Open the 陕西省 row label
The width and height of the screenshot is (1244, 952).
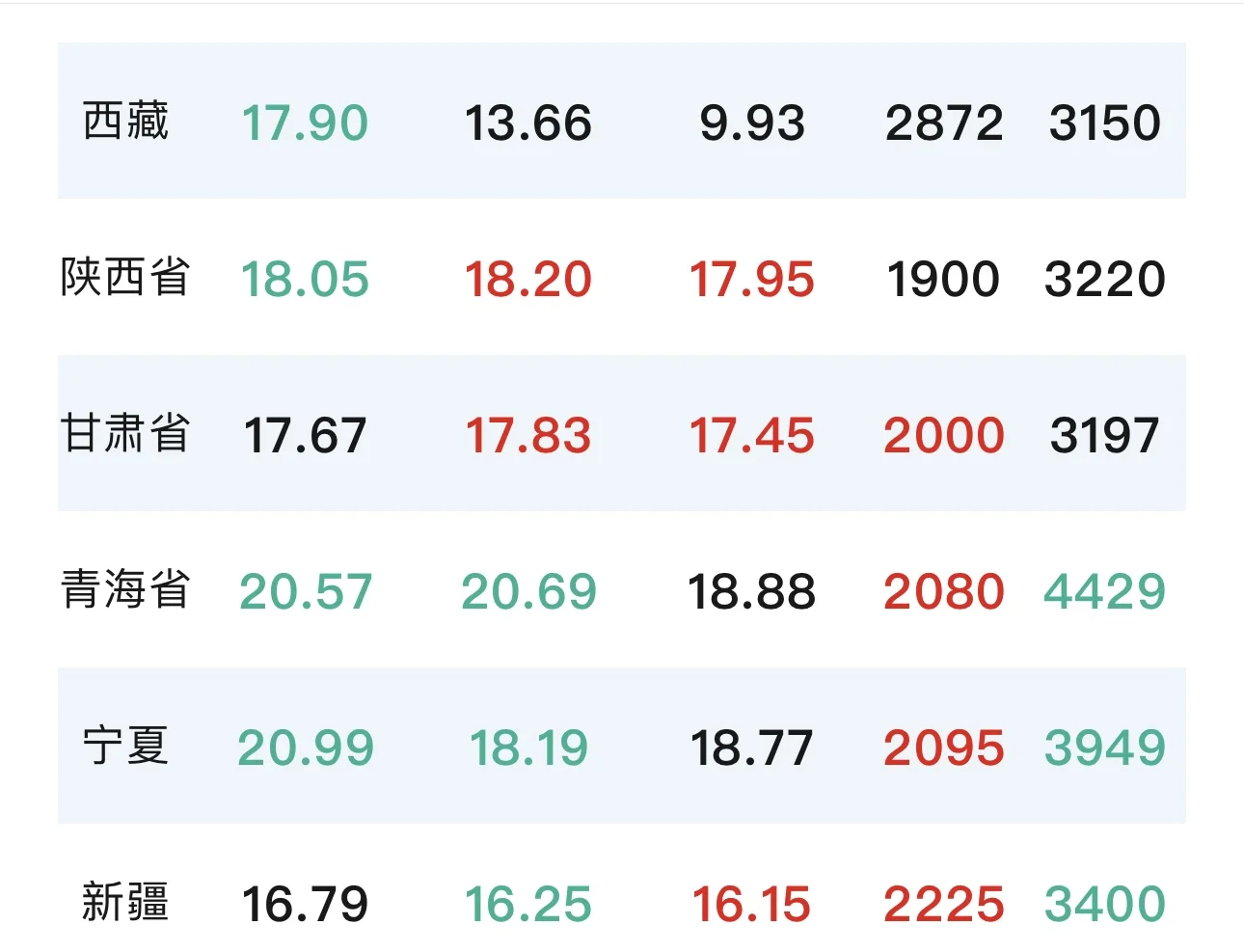click(125, 278)
